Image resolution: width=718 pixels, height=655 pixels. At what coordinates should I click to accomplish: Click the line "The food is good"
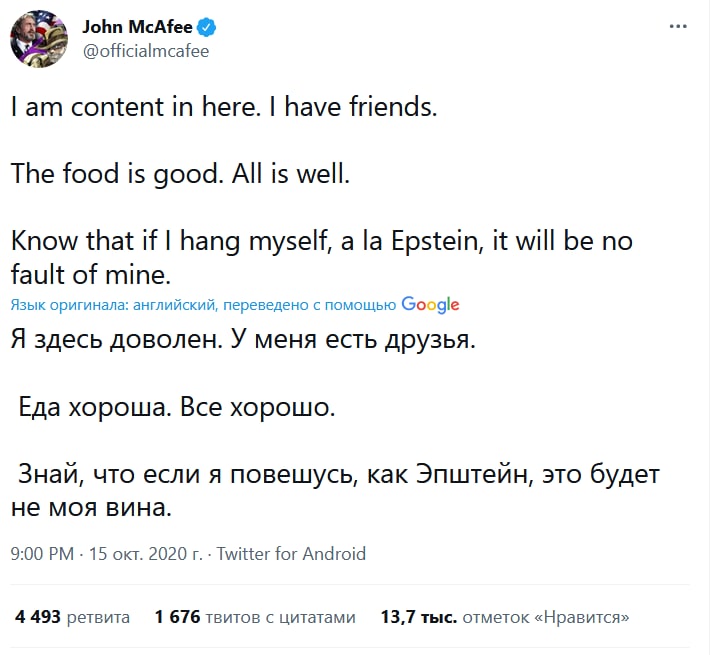coord(181,175)
